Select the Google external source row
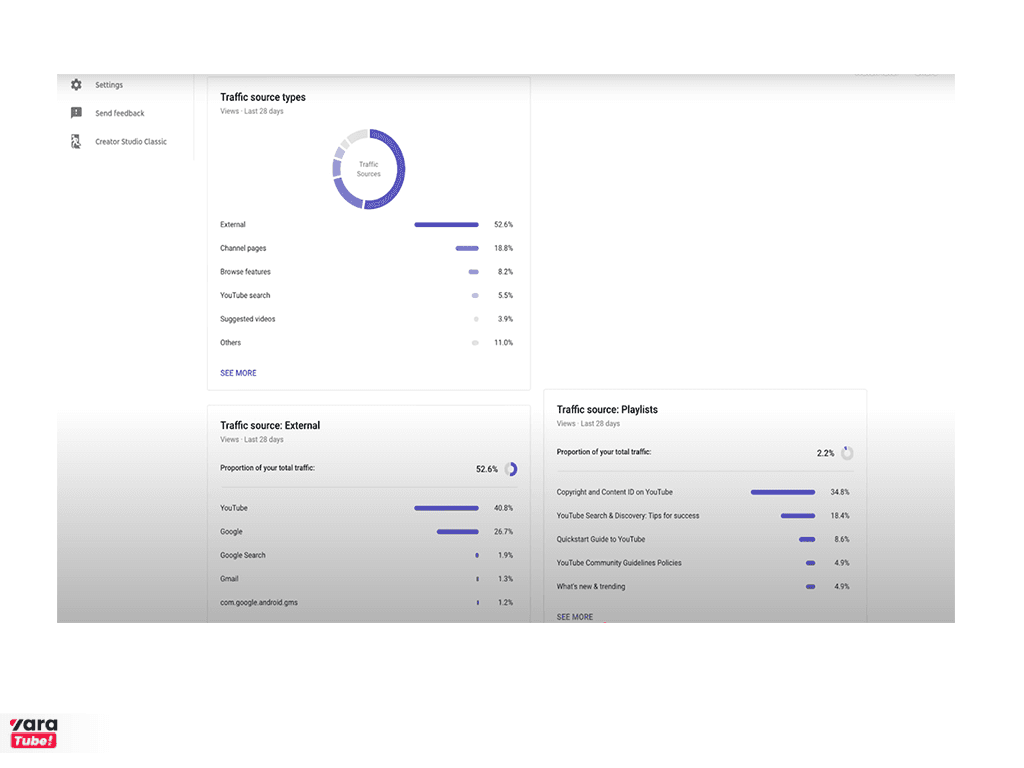The width and height of the screenshot is (1024, 768). click(367, 532)
